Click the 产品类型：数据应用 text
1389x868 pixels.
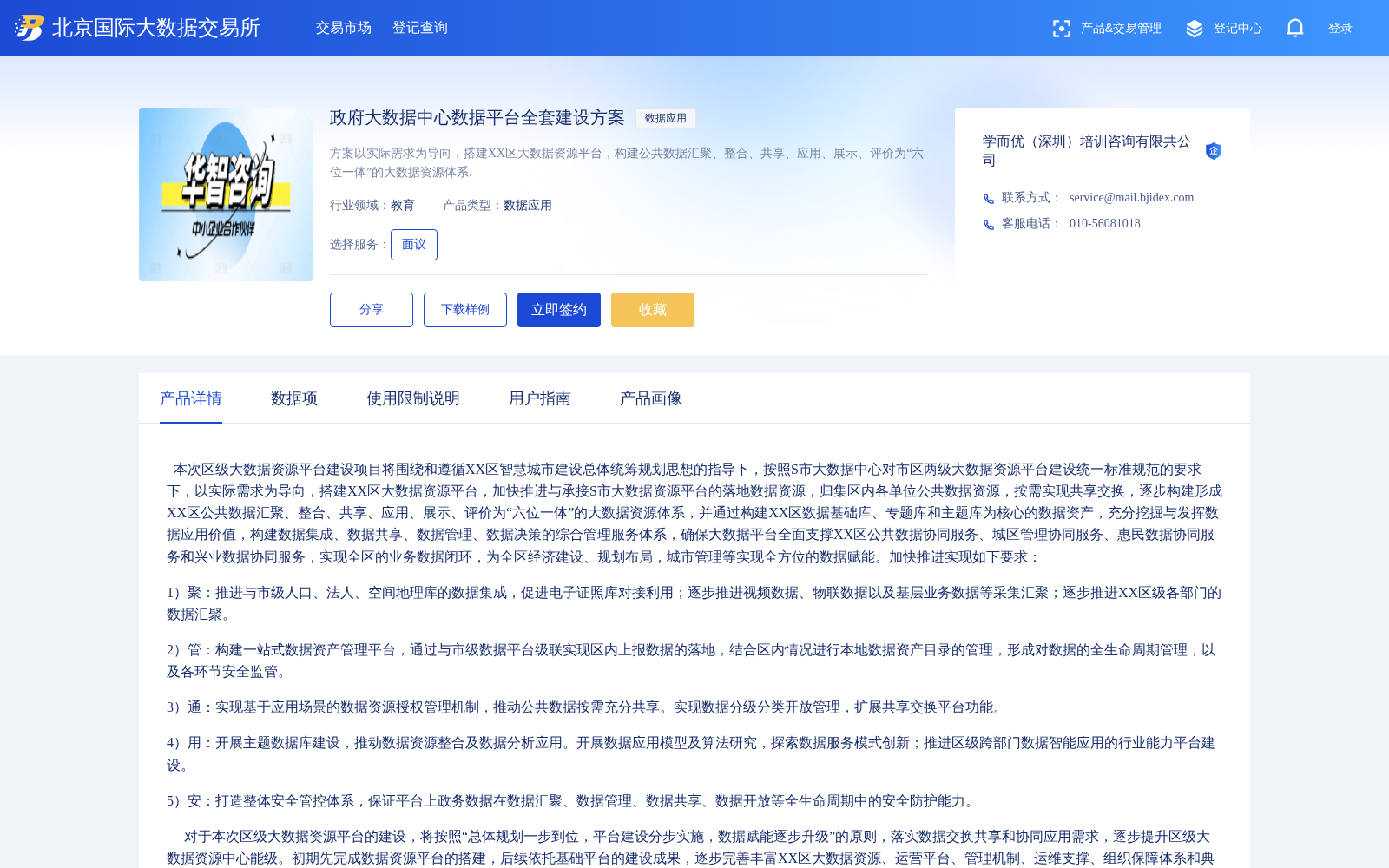(497, 206)
